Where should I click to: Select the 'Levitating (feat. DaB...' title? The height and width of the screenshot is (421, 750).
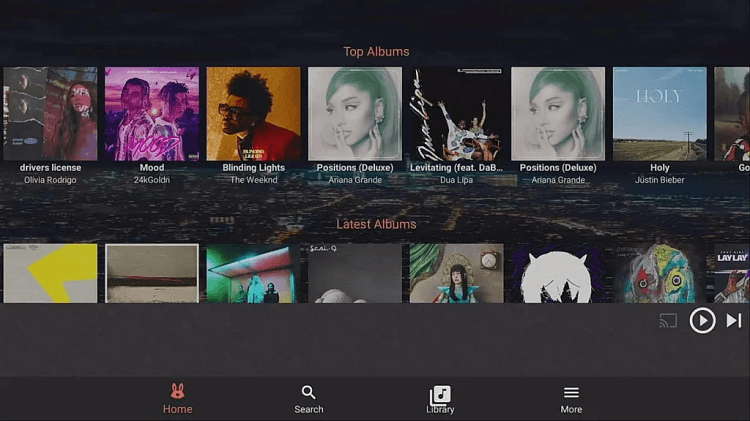pos(456,167)
